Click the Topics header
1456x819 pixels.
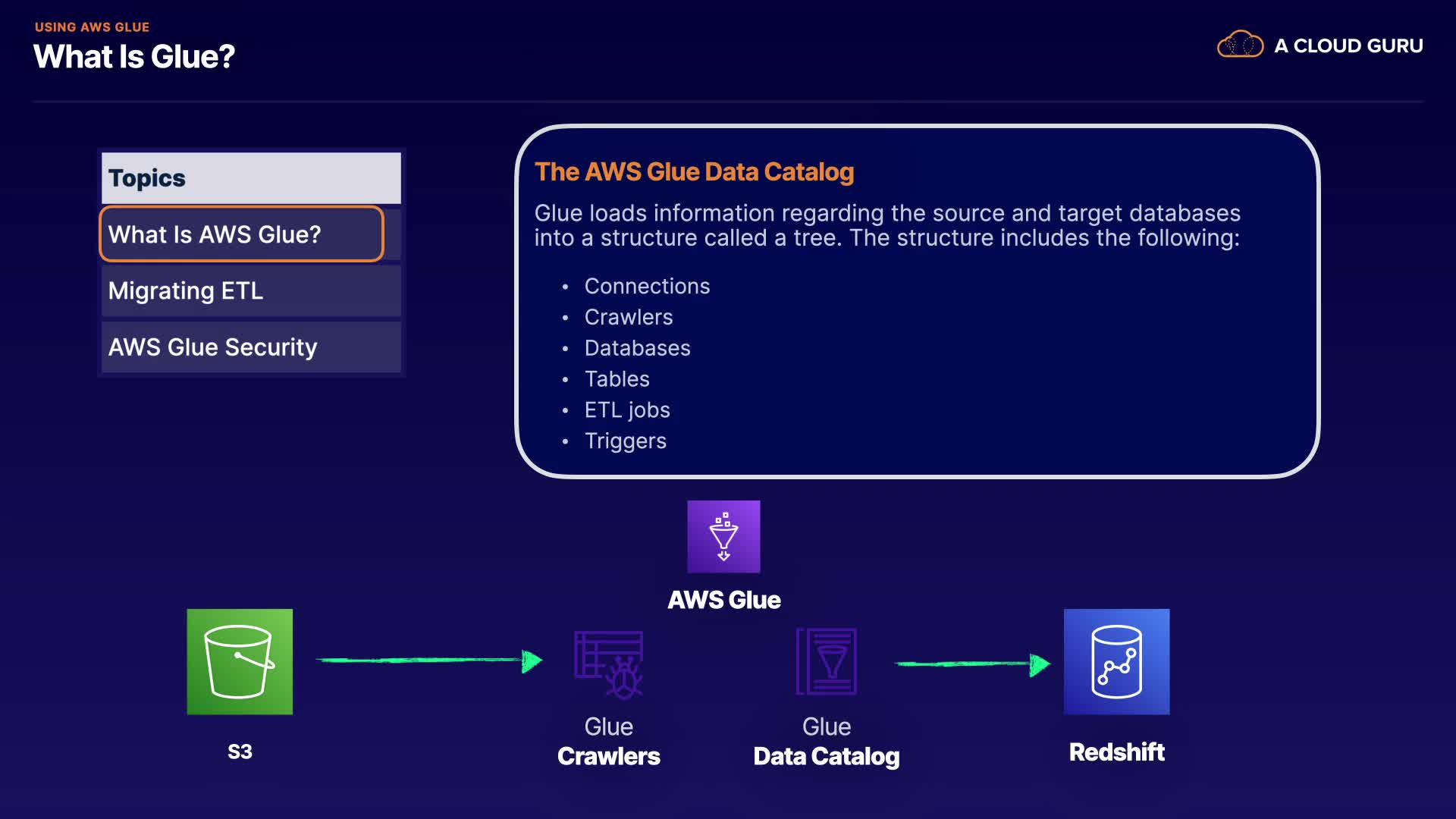[x=250, y=178]
